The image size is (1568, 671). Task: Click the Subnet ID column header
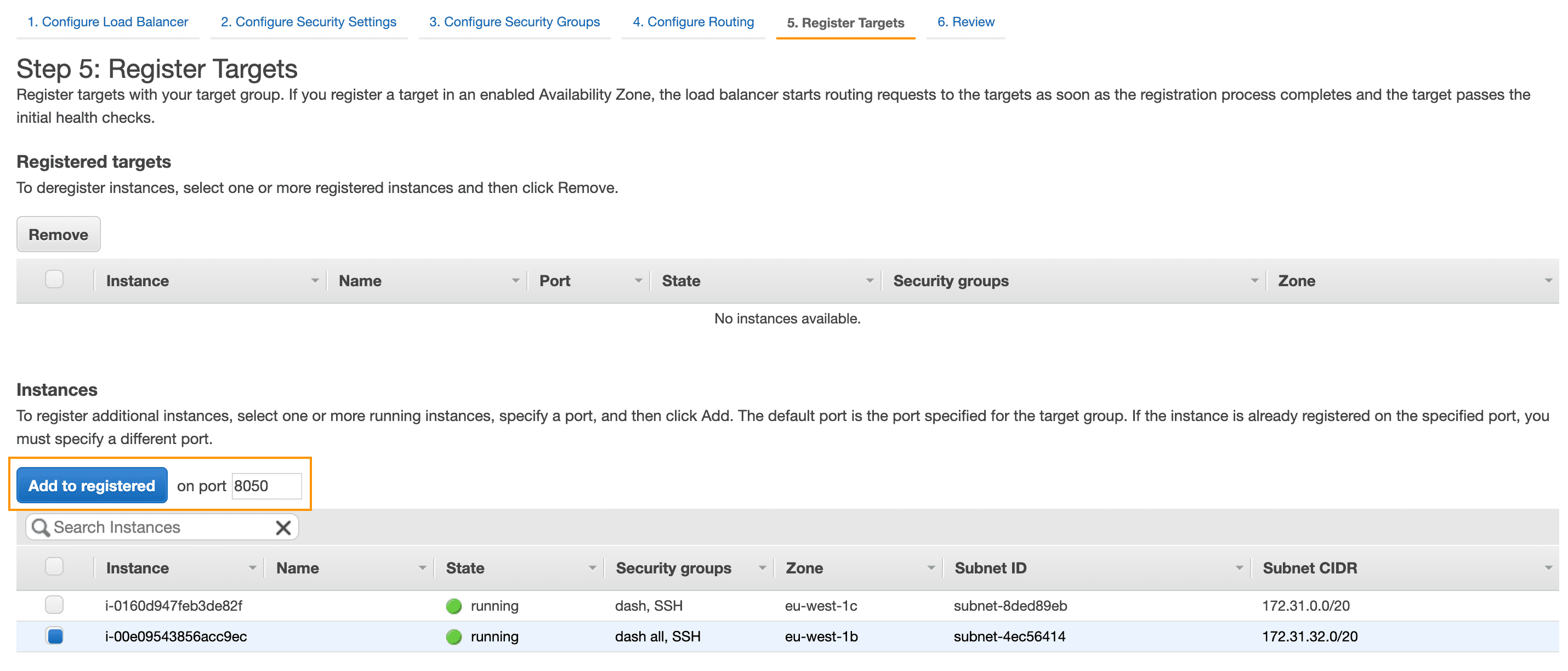990,568
